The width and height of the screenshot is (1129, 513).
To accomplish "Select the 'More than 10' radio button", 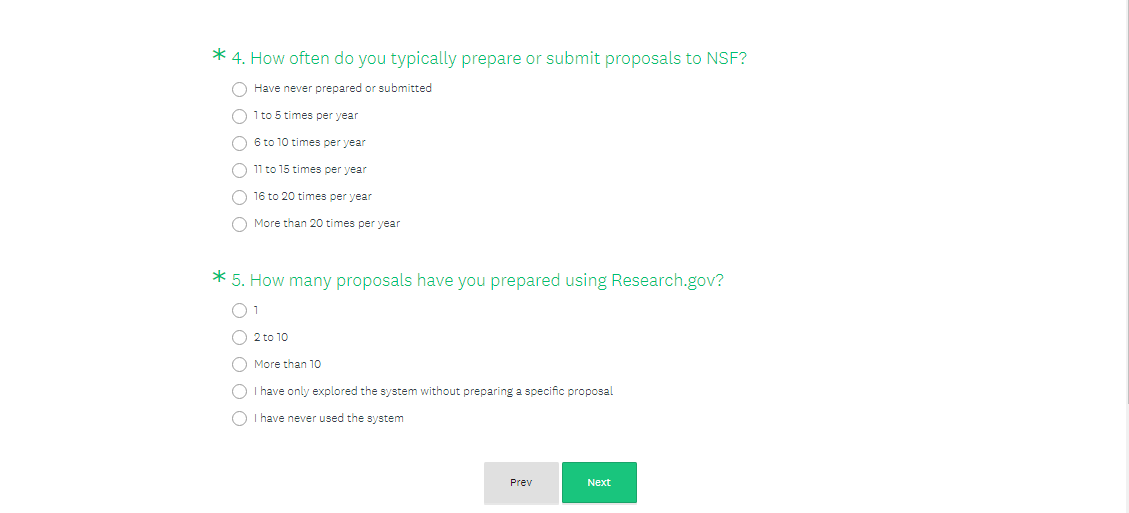I will (239, 365).
